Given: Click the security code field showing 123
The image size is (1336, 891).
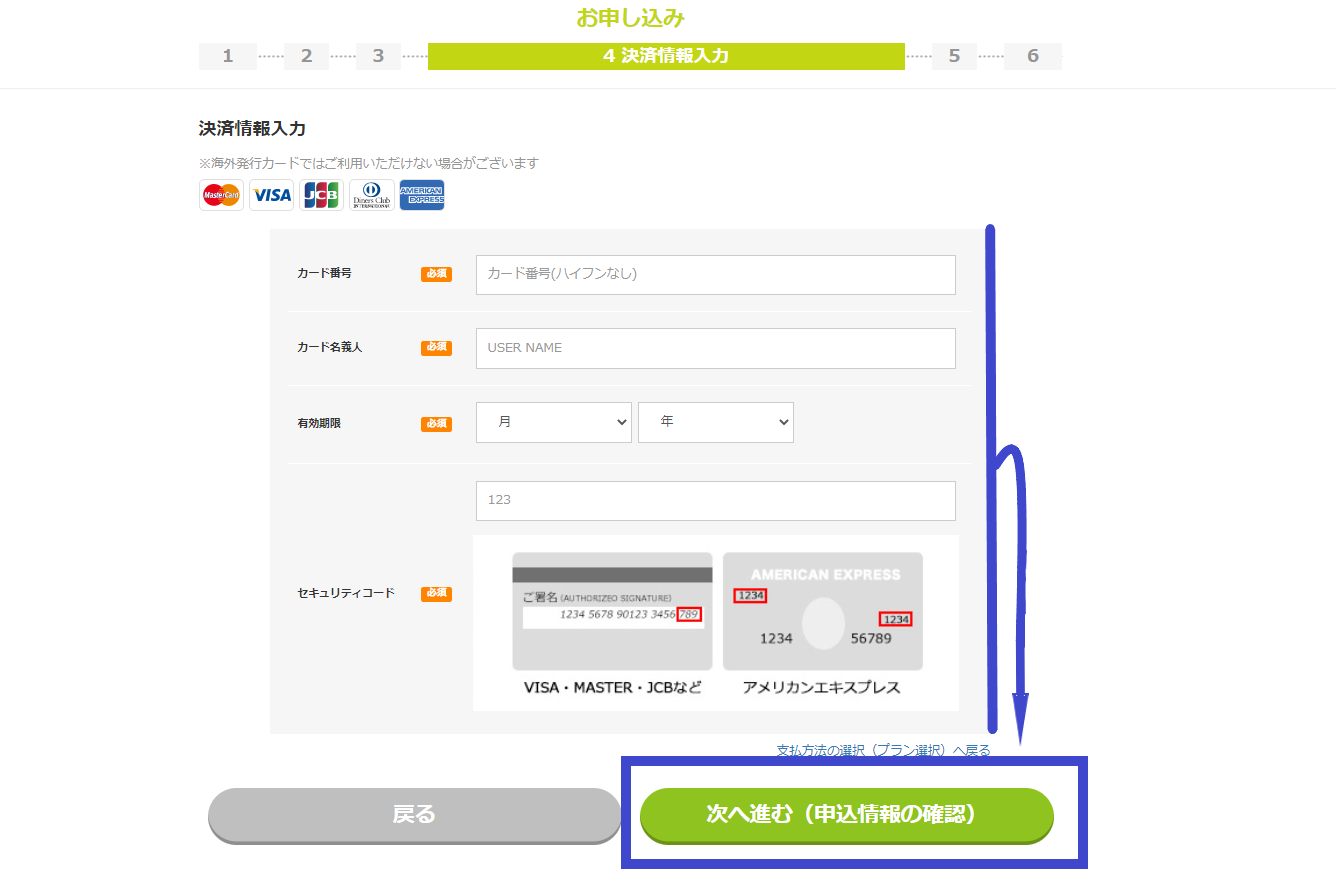Looking at the screenshot, I should click(x=716, y=500).
